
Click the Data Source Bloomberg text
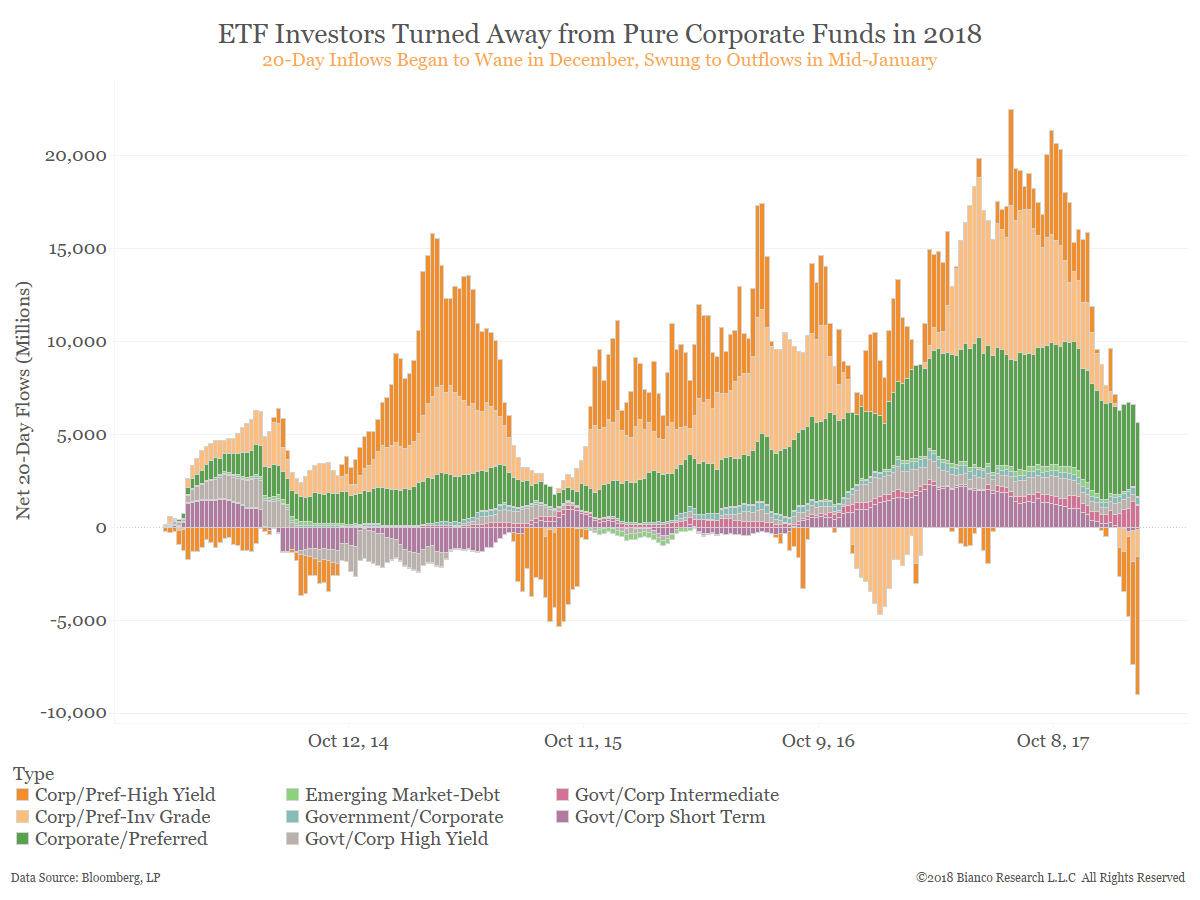pos(85,878)
